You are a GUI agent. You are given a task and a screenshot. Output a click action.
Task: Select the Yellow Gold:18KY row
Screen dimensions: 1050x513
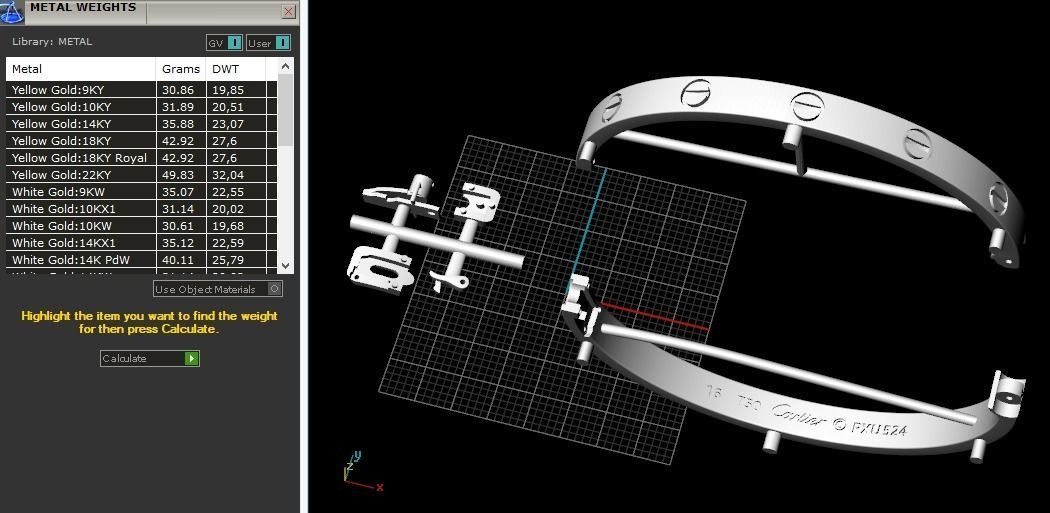tap(141, 141)
